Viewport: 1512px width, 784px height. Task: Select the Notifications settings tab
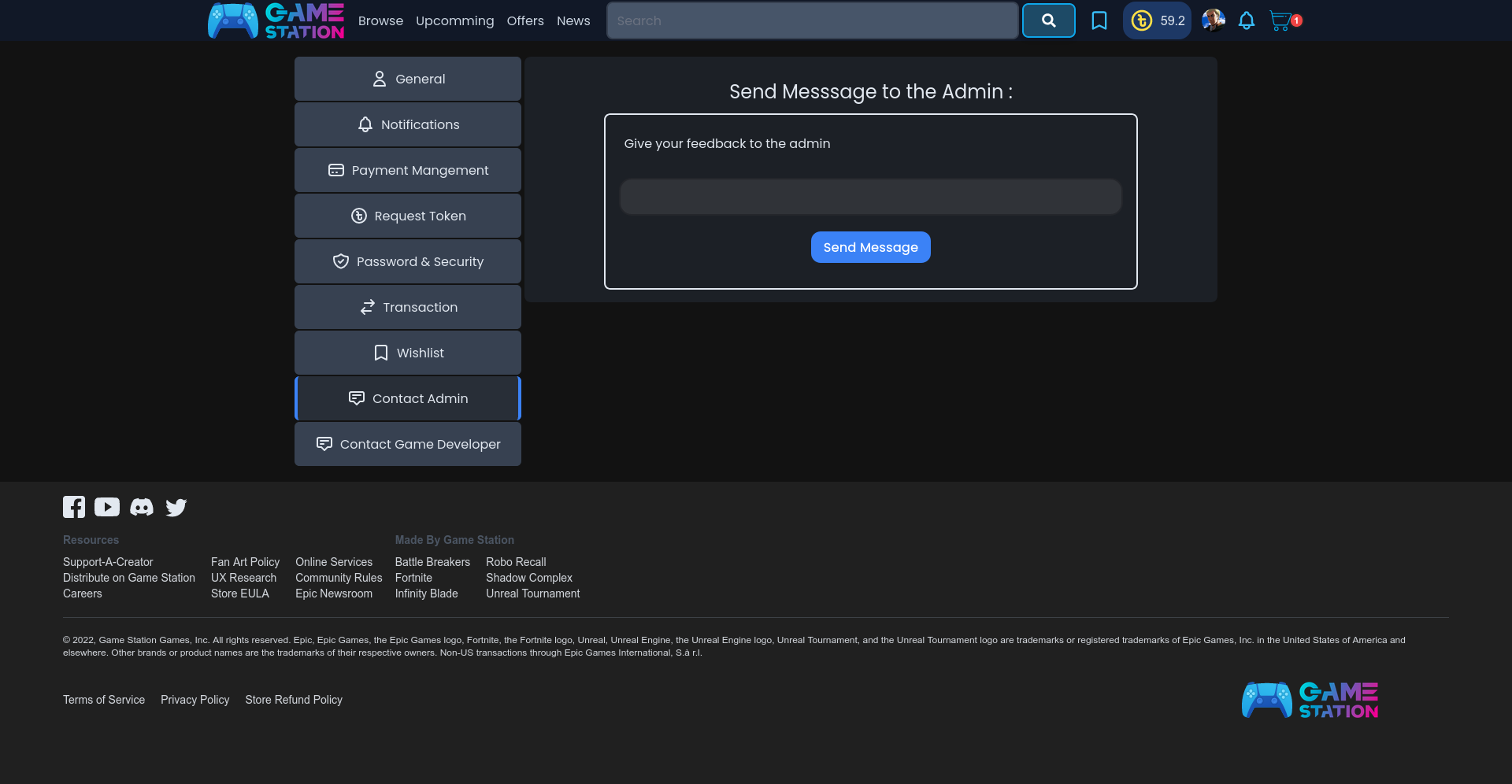tap(408, 124)
